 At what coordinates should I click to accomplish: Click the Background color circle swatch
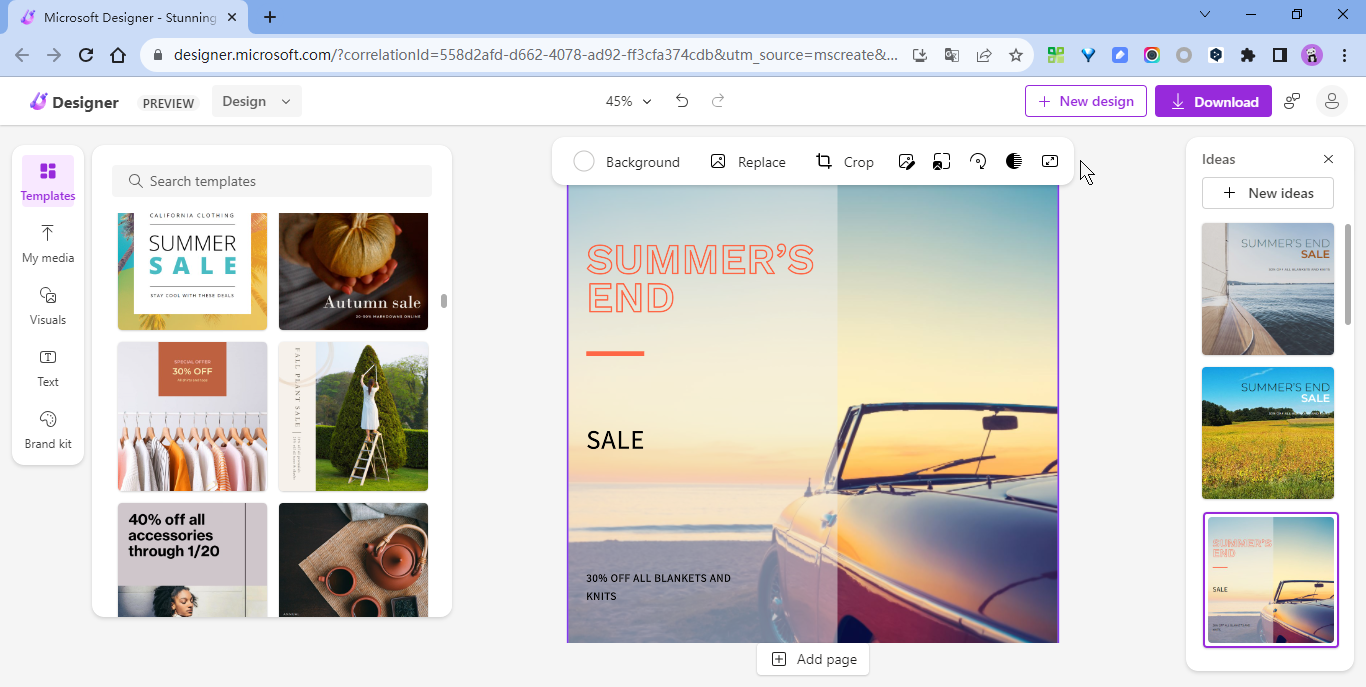584,162
